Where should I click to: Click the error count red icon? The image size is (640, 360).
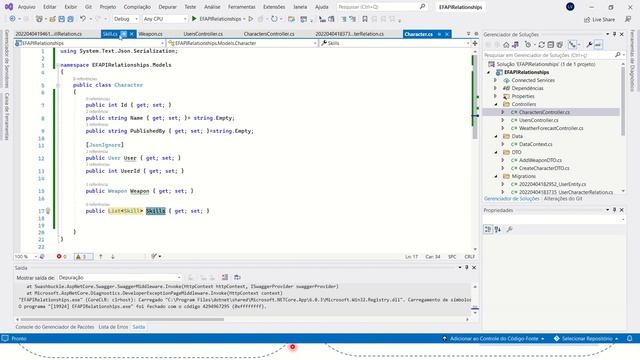click(x=59, y=256)
